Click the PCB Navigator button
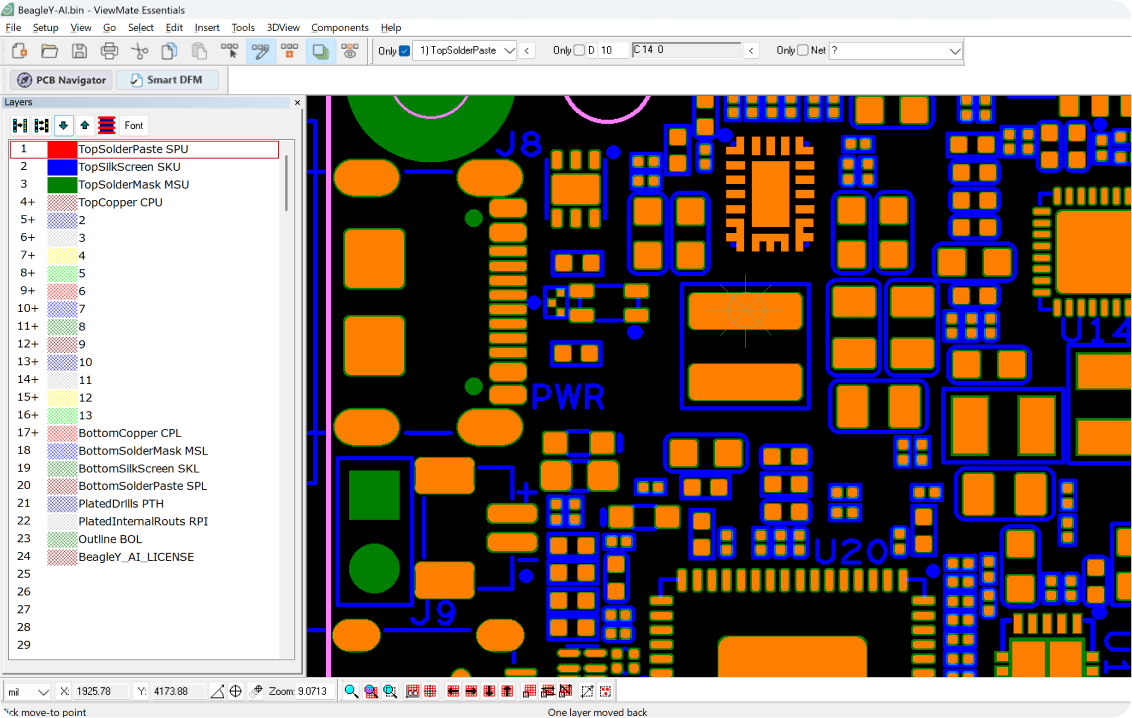1132x718 pixels. 61,80
